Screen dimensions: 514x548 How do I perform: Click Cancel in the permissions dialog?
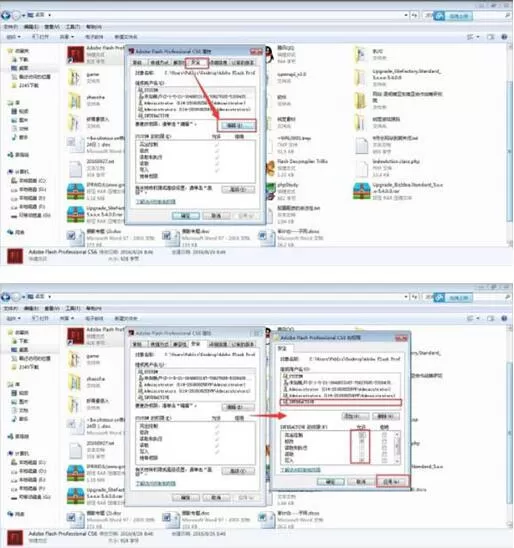(361, 482)
